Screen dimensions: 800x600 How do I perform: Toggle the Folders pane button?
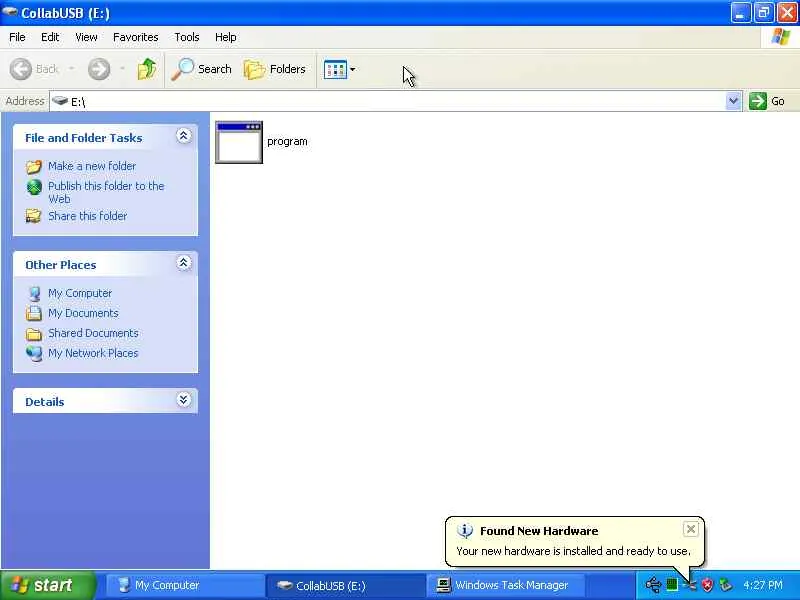(274, 69)
